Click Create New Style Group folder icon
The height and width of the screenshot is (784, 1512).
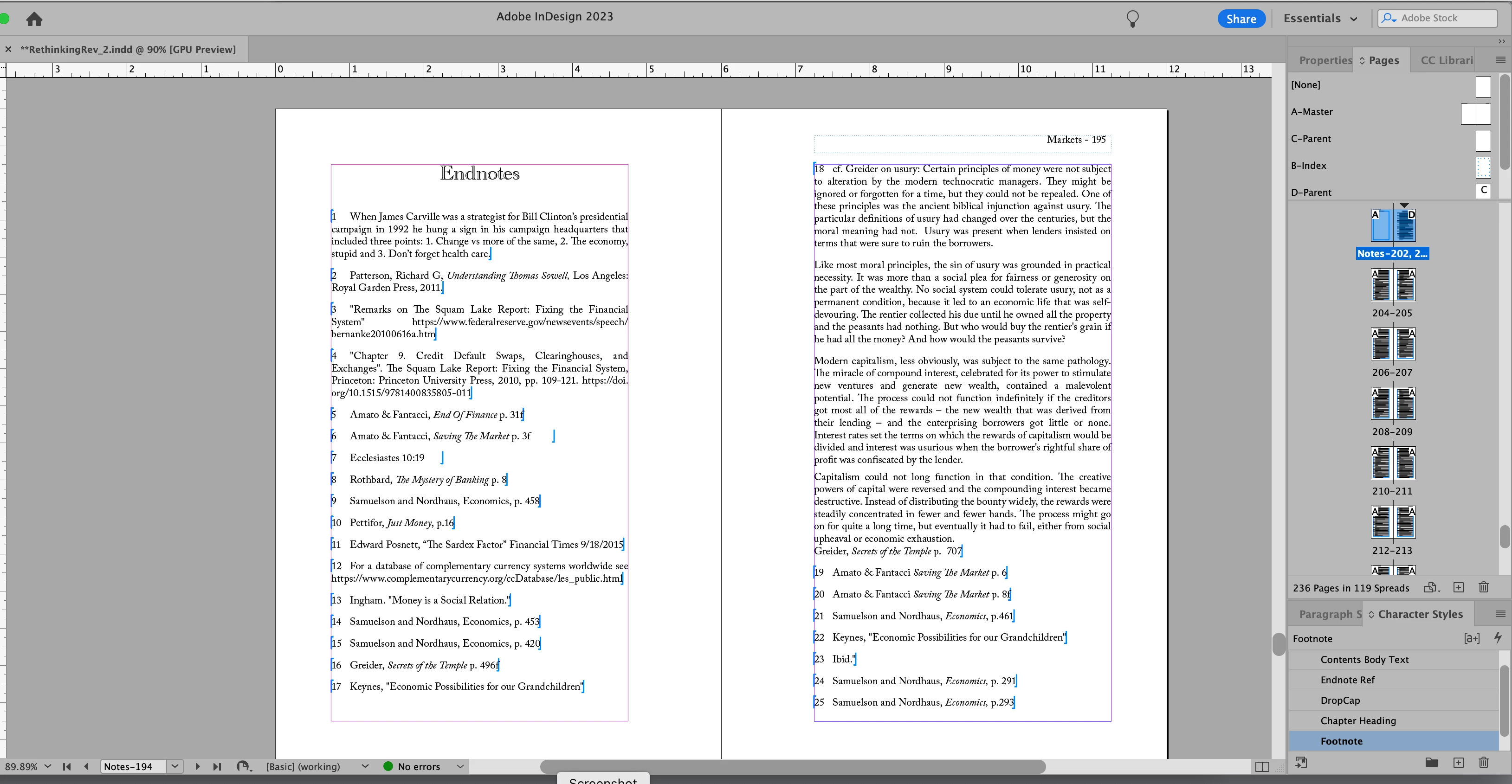tap(1431, 762)
